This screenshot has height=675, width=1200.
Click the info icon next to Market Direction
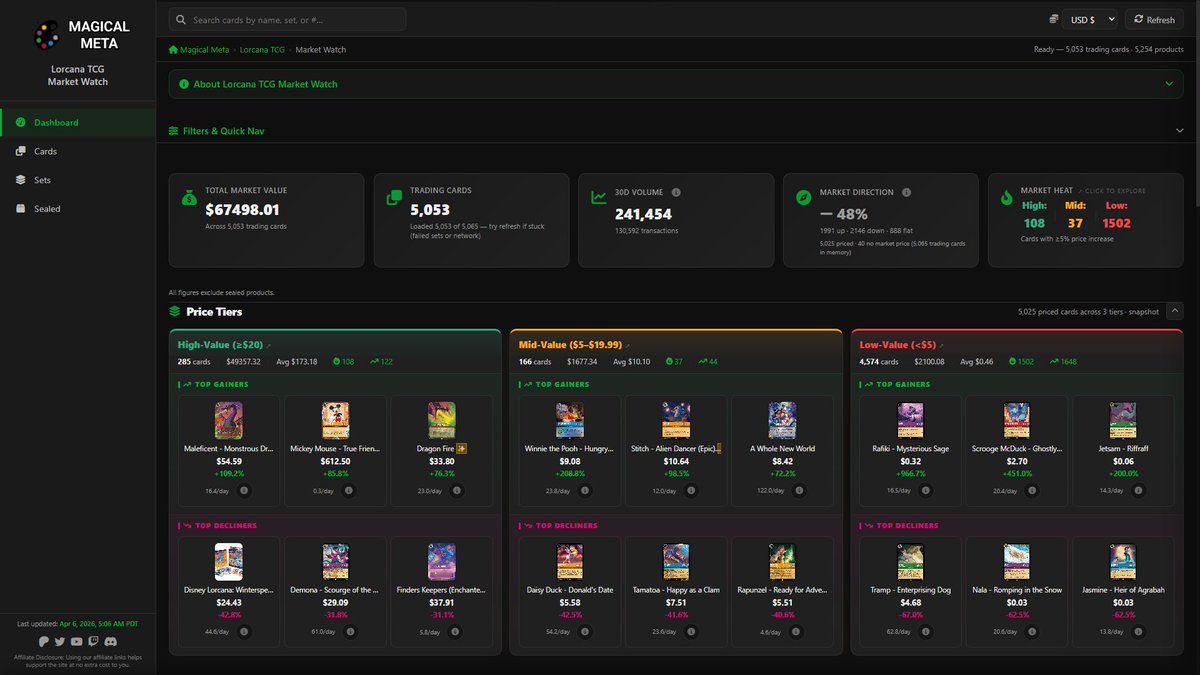point(906,192)
